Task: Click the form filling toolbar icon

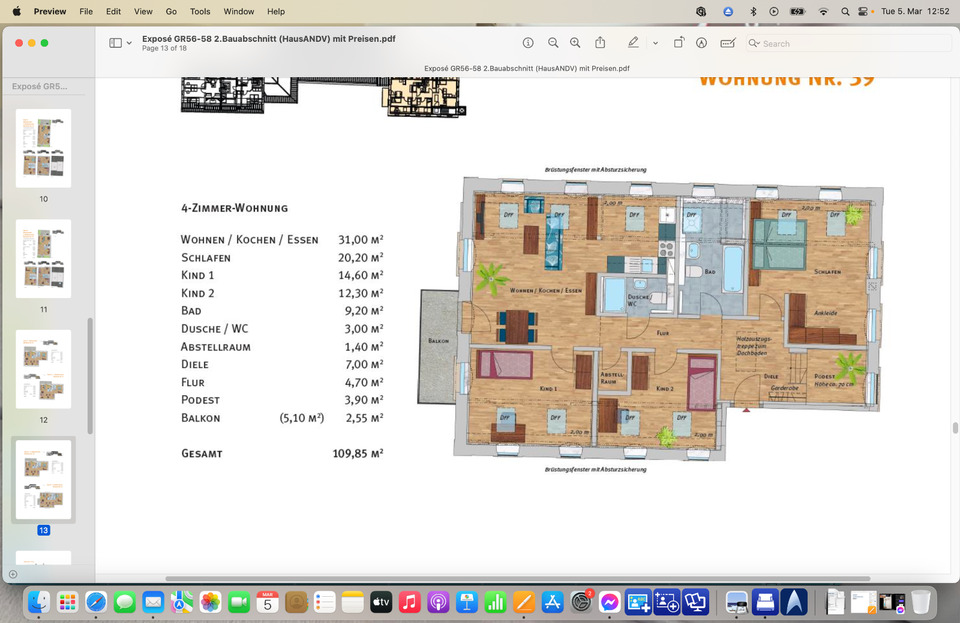Action: click(x=727, y=43)
